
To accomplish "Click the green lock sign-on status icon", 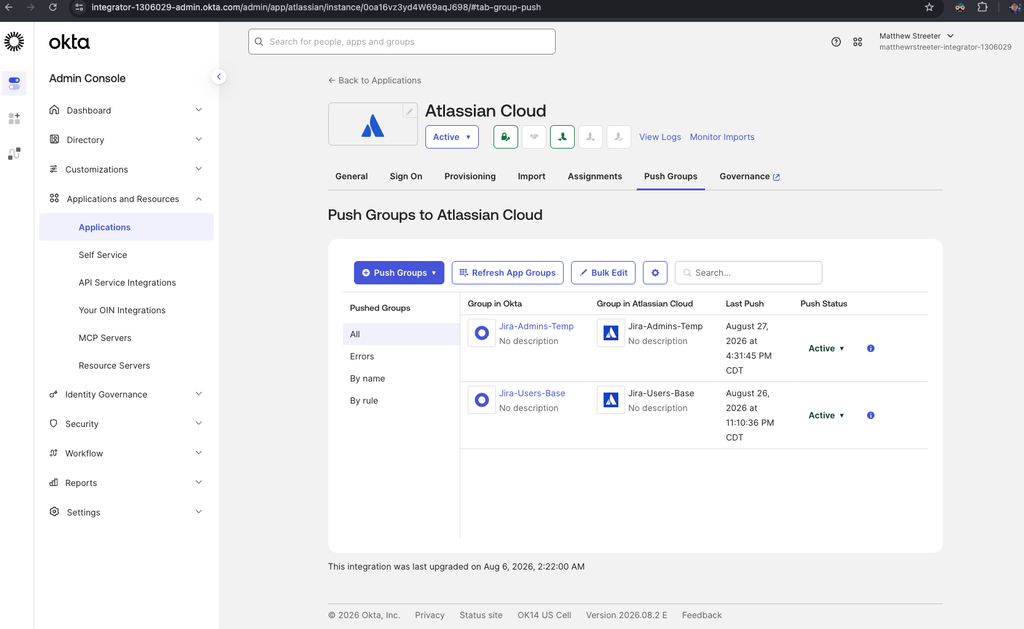I will tap(505, 137).
